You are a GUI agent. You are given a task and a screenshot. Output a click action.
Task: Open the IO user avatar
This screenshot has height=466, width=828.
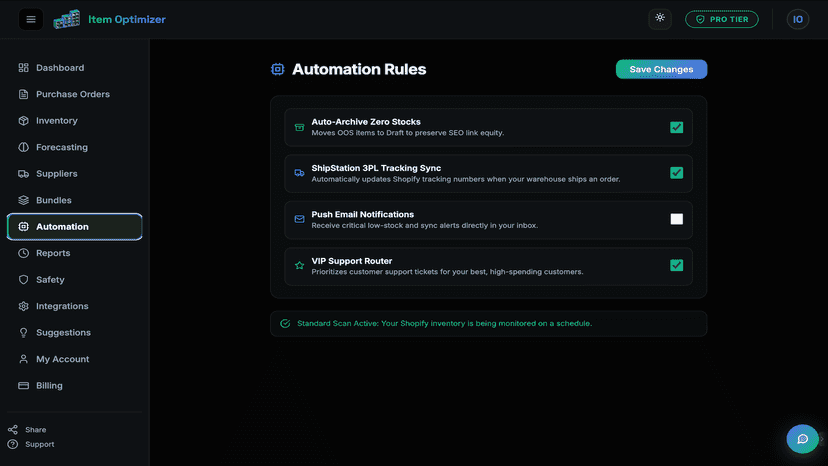pos(797,19)
